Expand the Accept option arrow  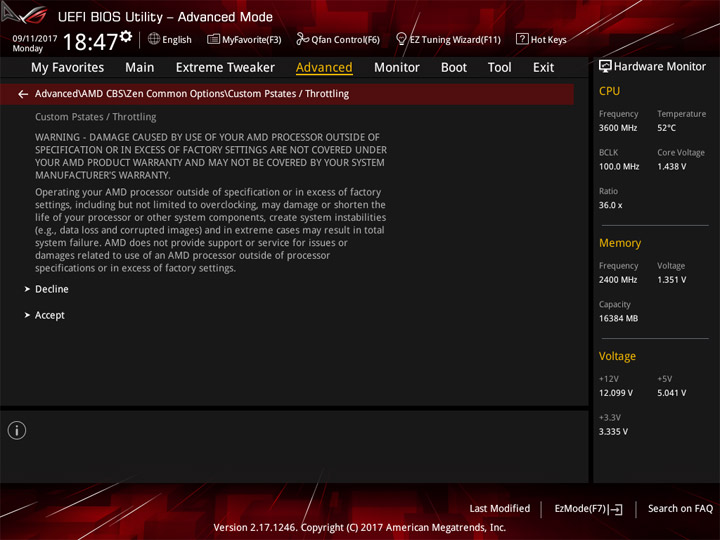click(27, 315)
